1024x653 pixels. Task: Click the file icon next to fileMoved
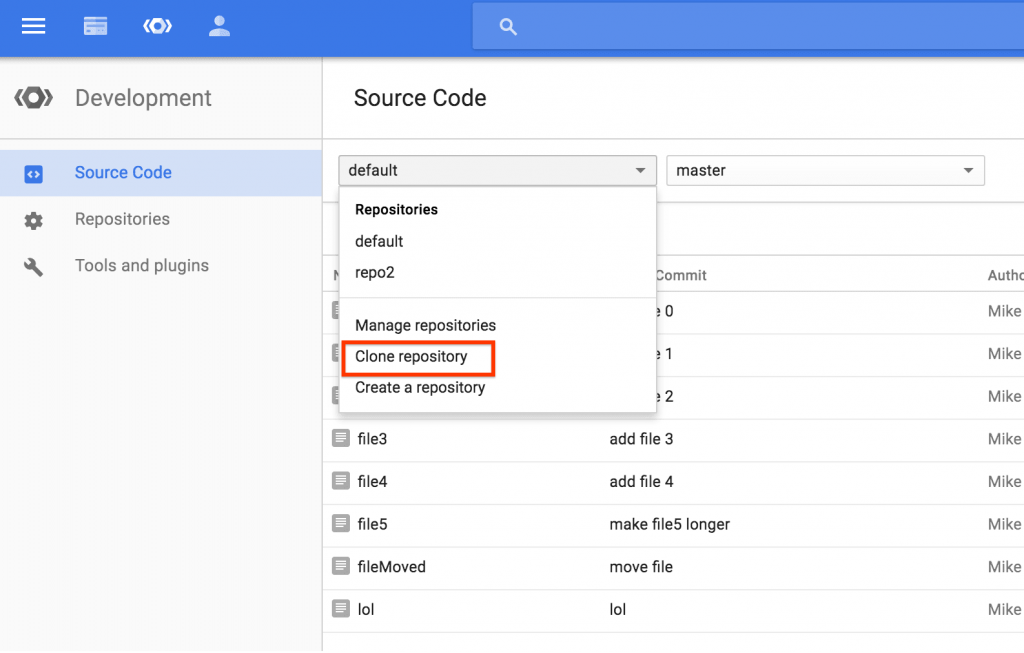[x=341, y=566]
